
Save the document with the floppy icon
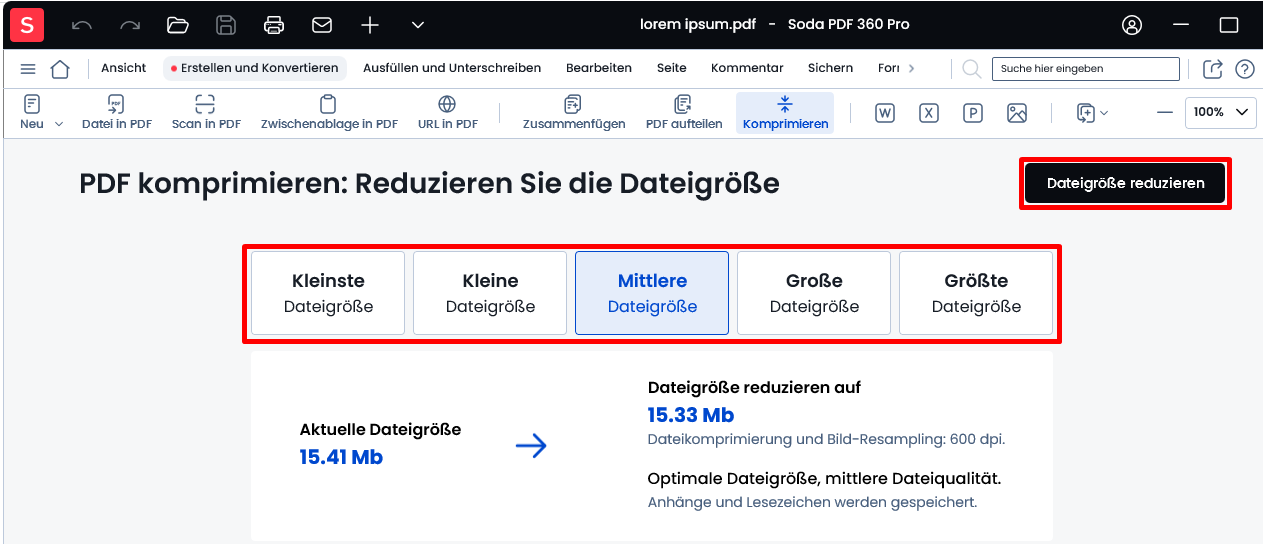tap(226, 25)
